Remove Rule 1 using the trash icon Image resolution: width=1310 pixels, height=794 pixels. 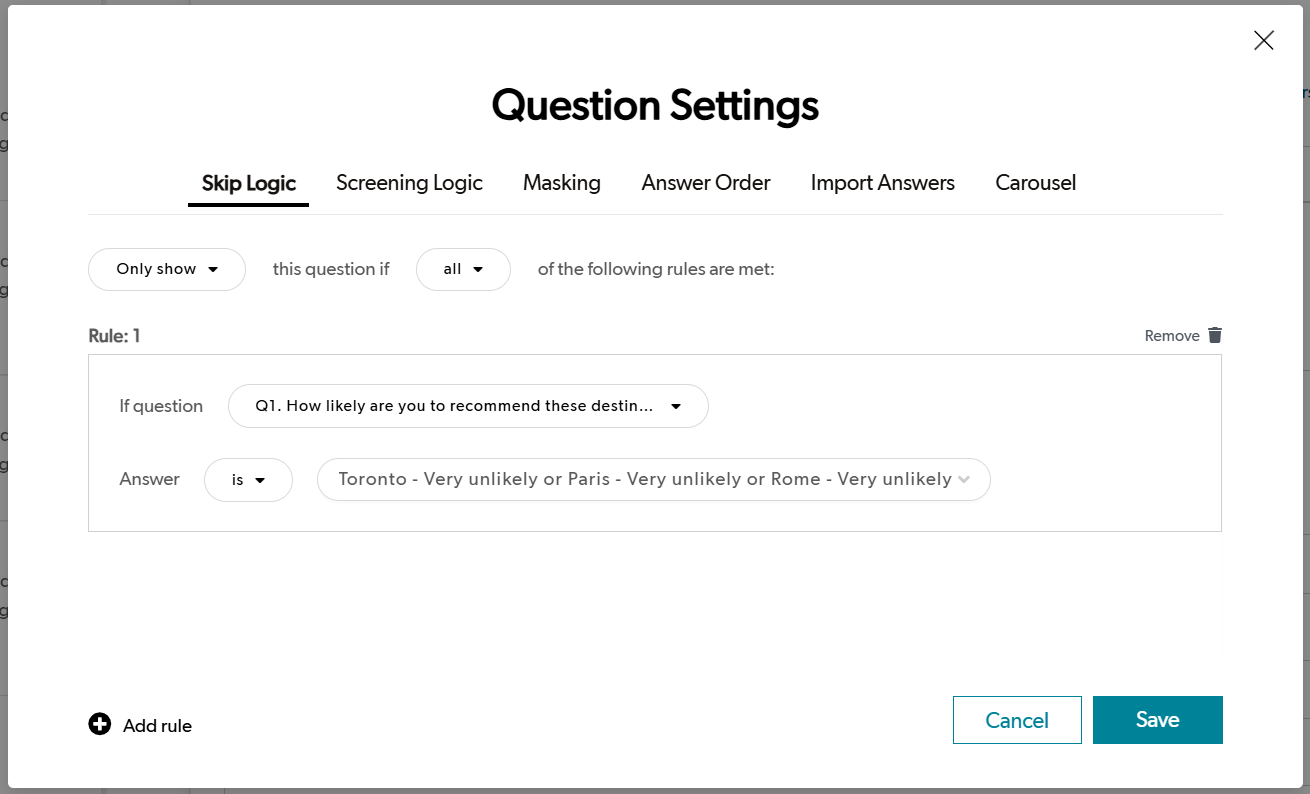[x=1214, y=335]
